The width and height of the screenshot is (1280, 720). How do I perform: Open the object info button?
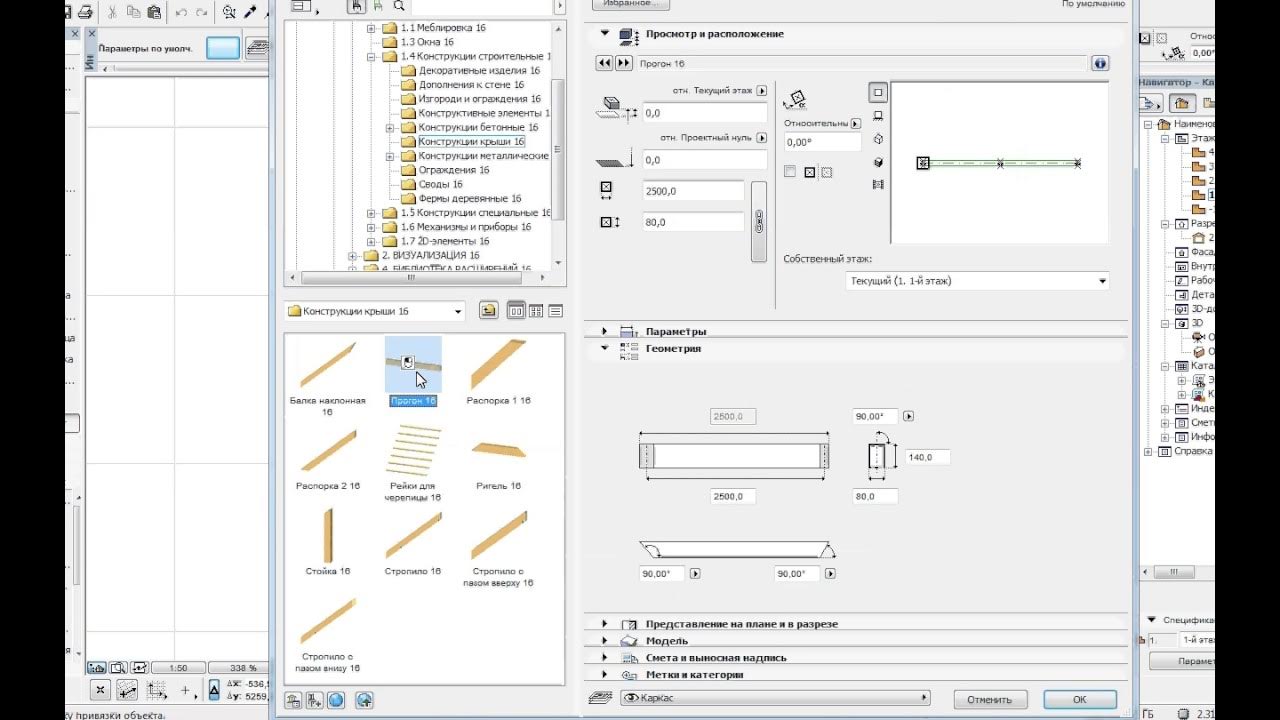pyautogui.click(x=1100, y=63)
